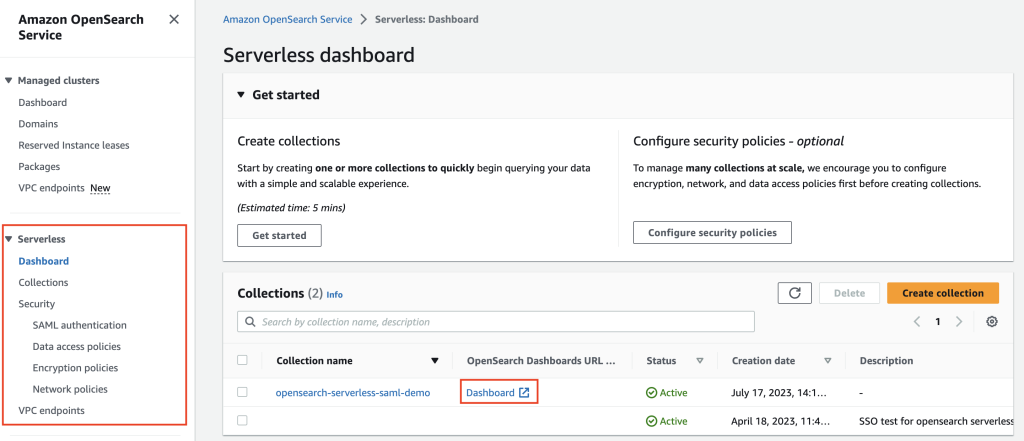Go to next page of collections
Viewport: 1024px width, 441px height.
[x=959, y=322]
